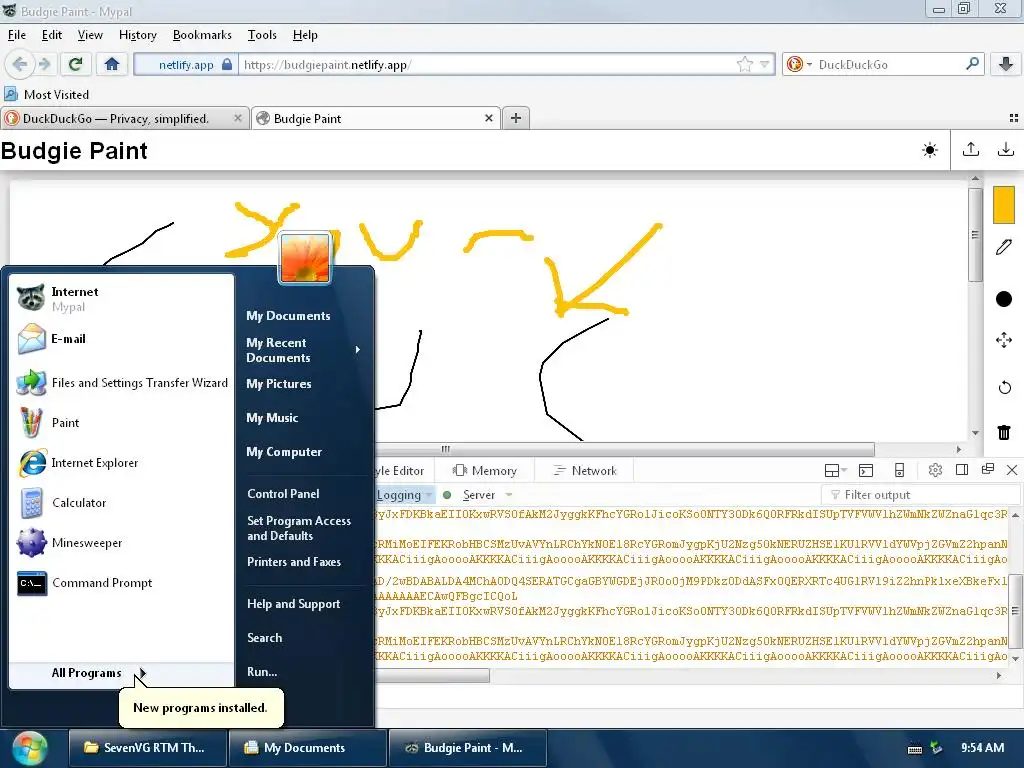The width and height of the screenshot is (1024, 768).
Task: Open the History menu
Action: coord(138,35)
